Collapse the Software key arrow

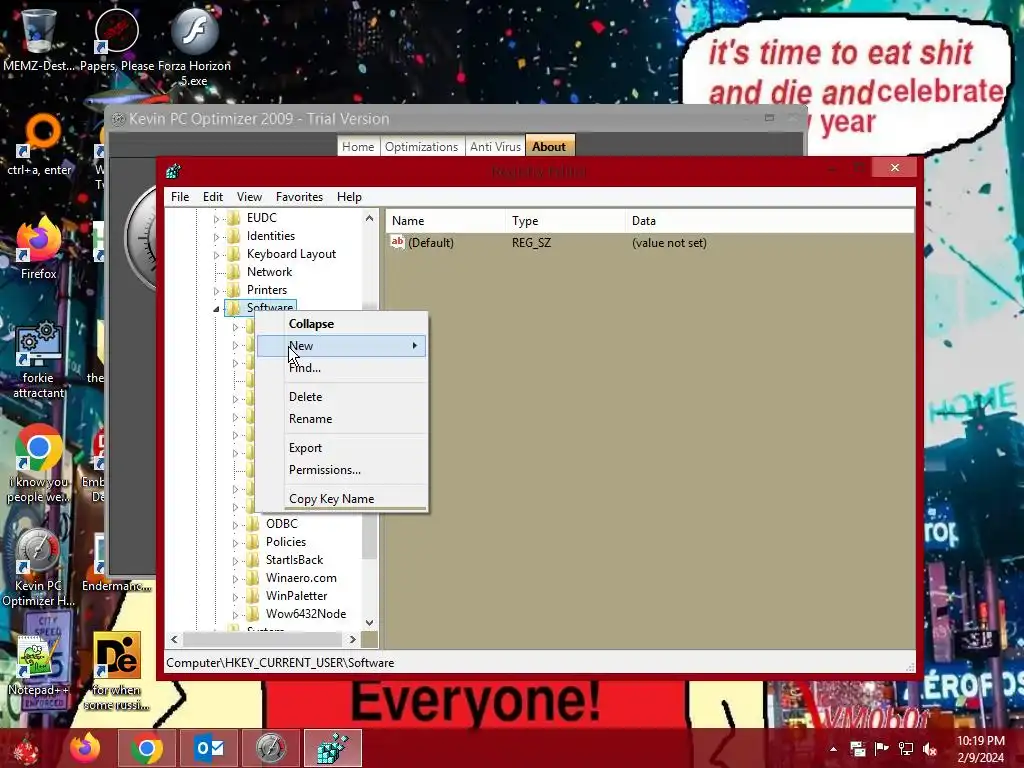[216, 309]
